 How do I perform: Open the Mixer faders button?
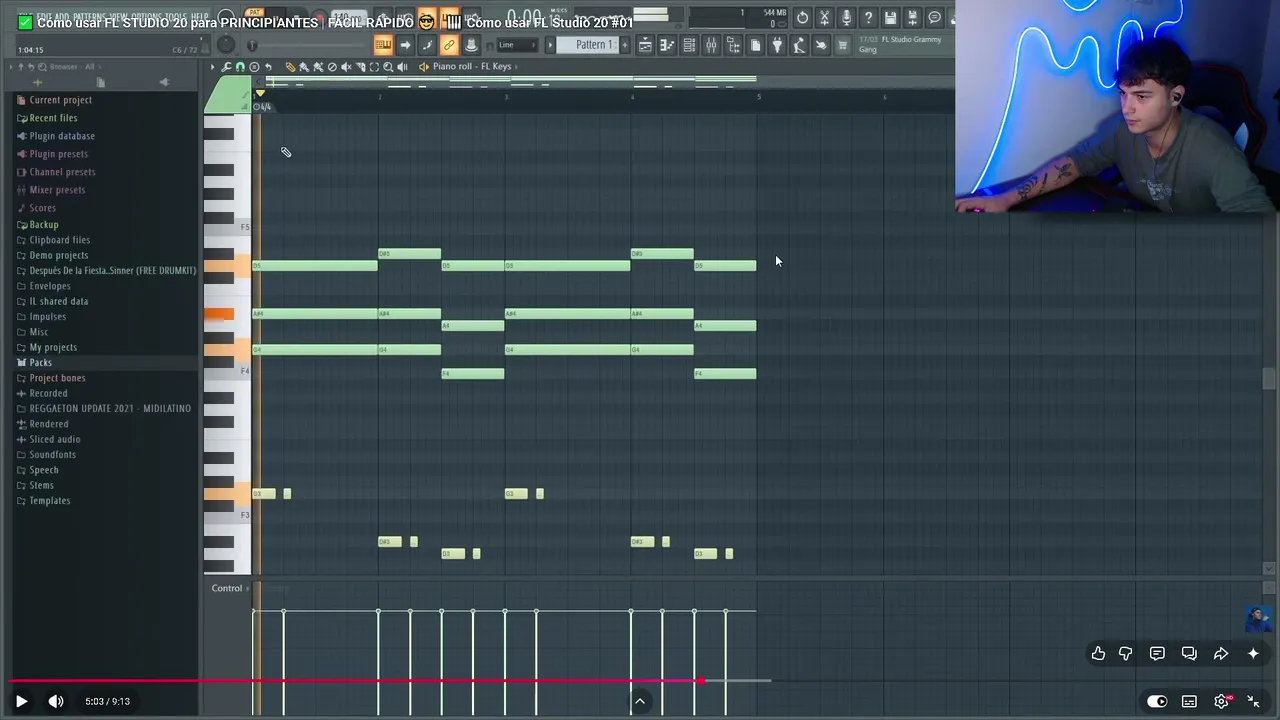pos(711,45)
